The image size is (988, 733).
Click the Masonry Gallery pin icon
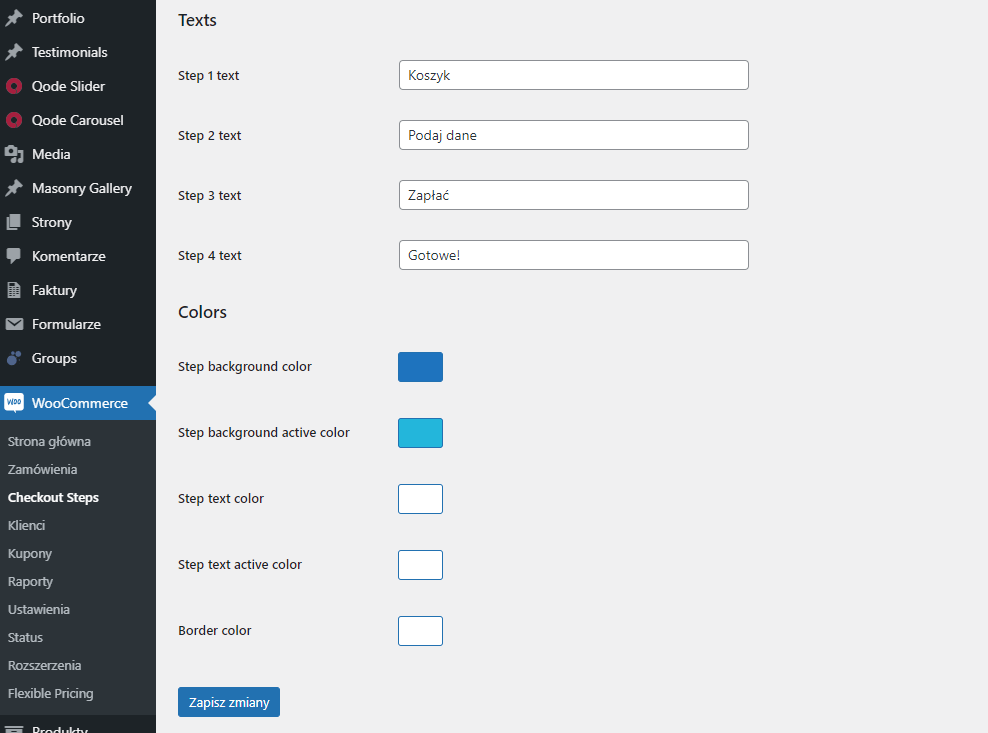[14, 188]
